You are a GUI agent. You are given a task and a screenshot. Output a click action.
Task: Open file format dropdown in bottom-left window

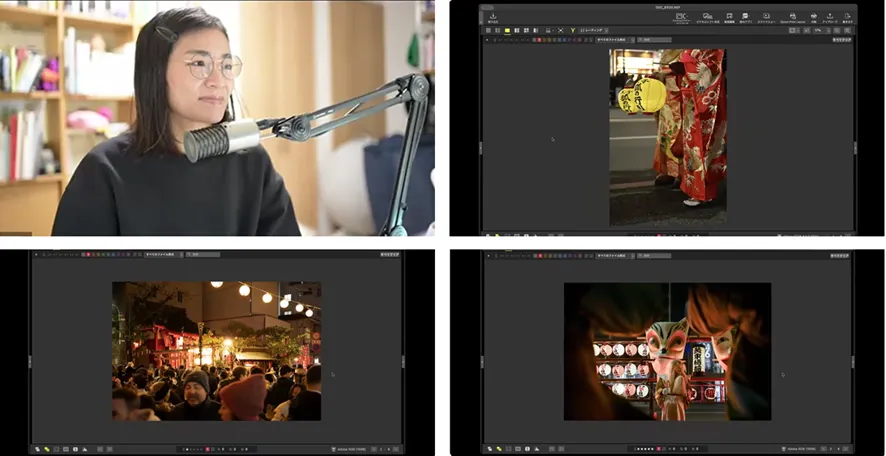click(162, 255)
